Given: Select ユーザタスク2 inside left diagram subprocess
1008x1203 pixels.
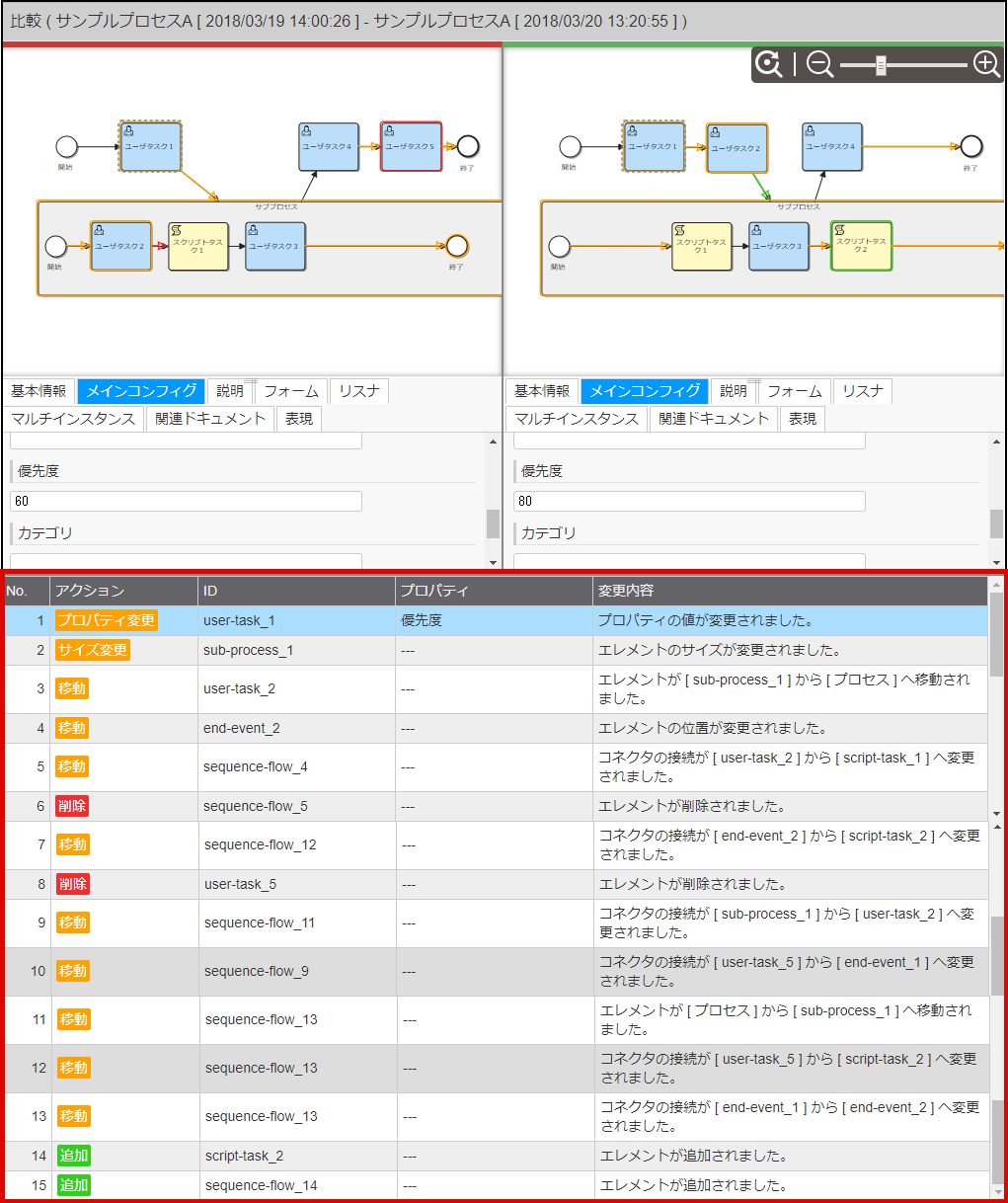Looking at the screenshot, I should [x=121, y=246].
